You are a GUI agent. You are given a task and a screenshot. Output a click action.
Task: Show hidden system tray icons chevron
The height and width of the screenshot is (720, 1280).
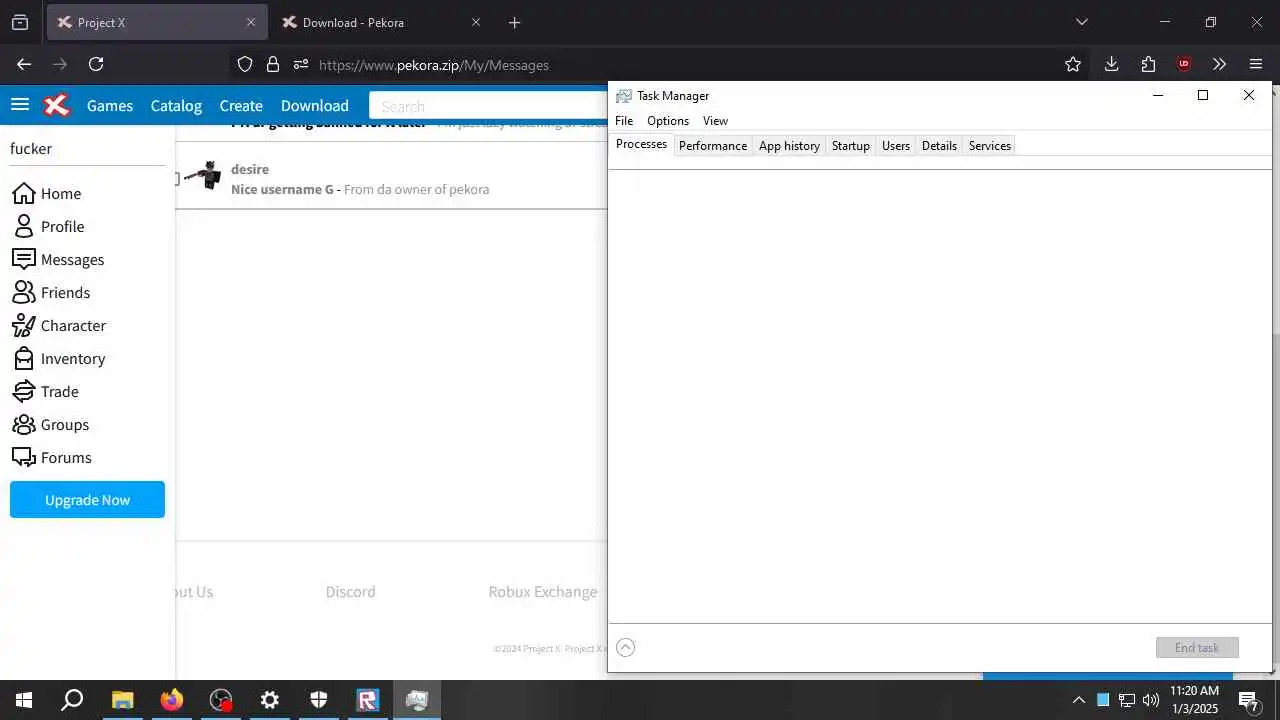(x=1078, y=700)
